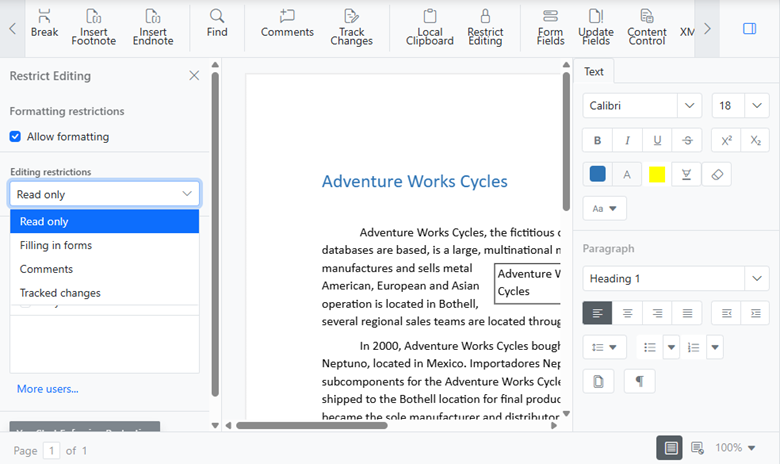Open the change case Aa dropdown
The width and height of the screenshot is (780, 464).
point(604,208)
